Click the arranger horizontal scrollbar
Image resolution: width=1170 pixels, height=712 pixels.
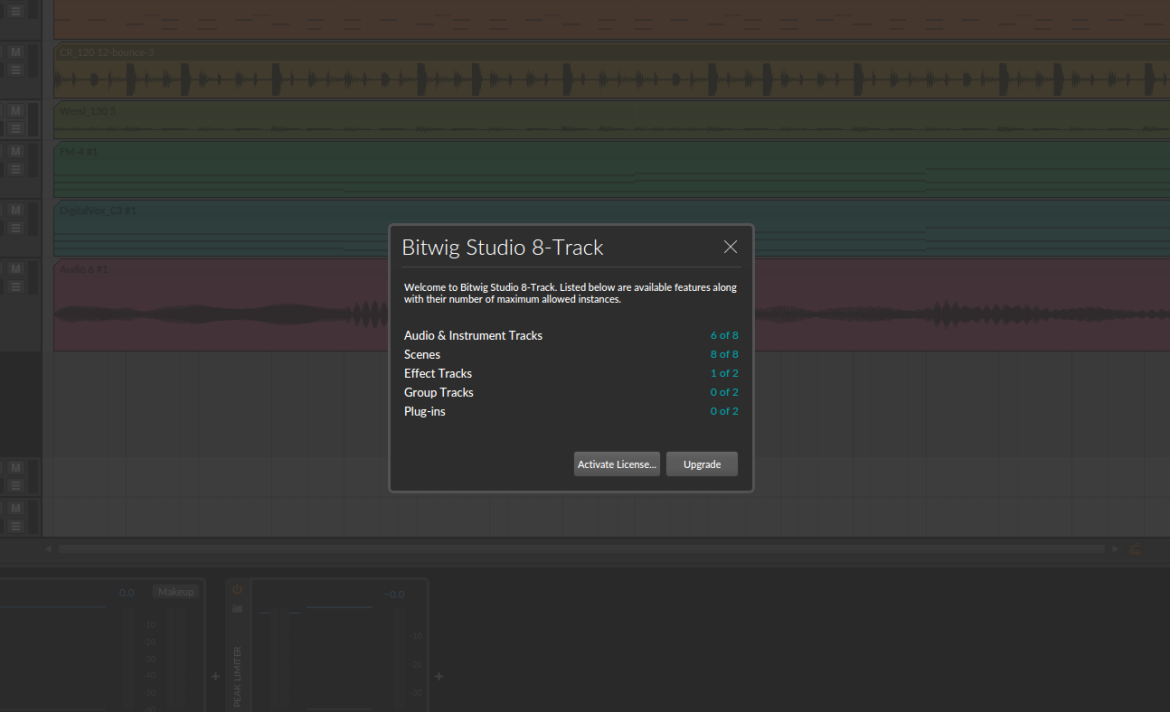(581, 549)
